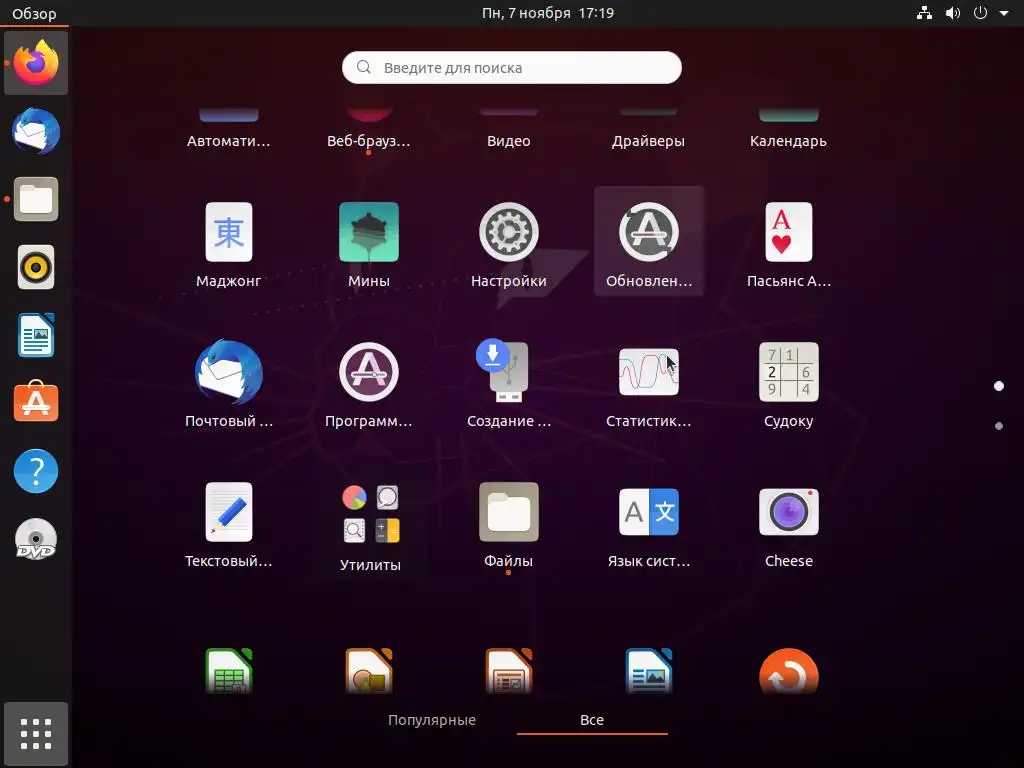Click the search field Введите для поиска
Viewport: 1024px width, 768px height.
point(512,67)
